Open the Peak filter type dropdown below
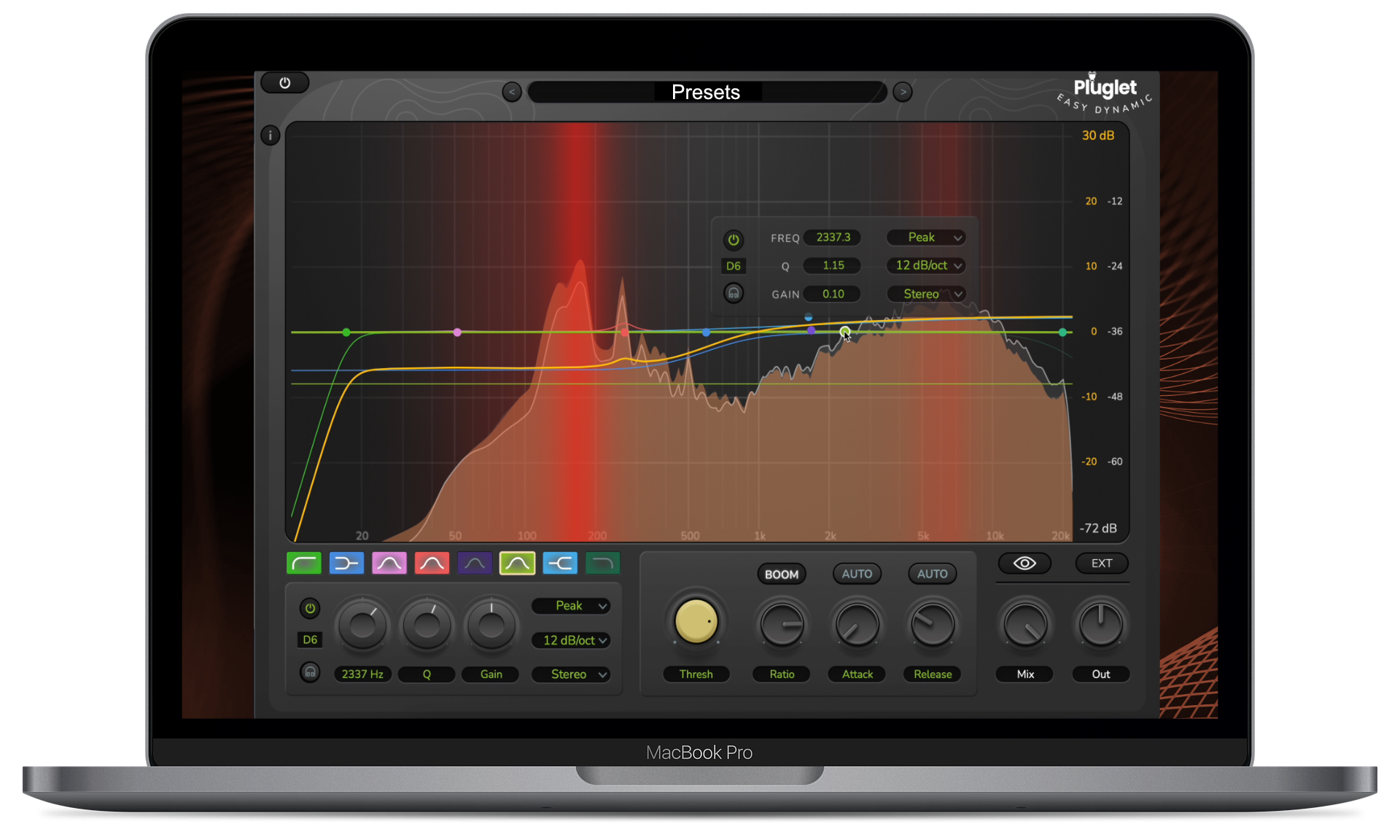This screenshot has height=840, width=1400. click(x=572, y=606)
